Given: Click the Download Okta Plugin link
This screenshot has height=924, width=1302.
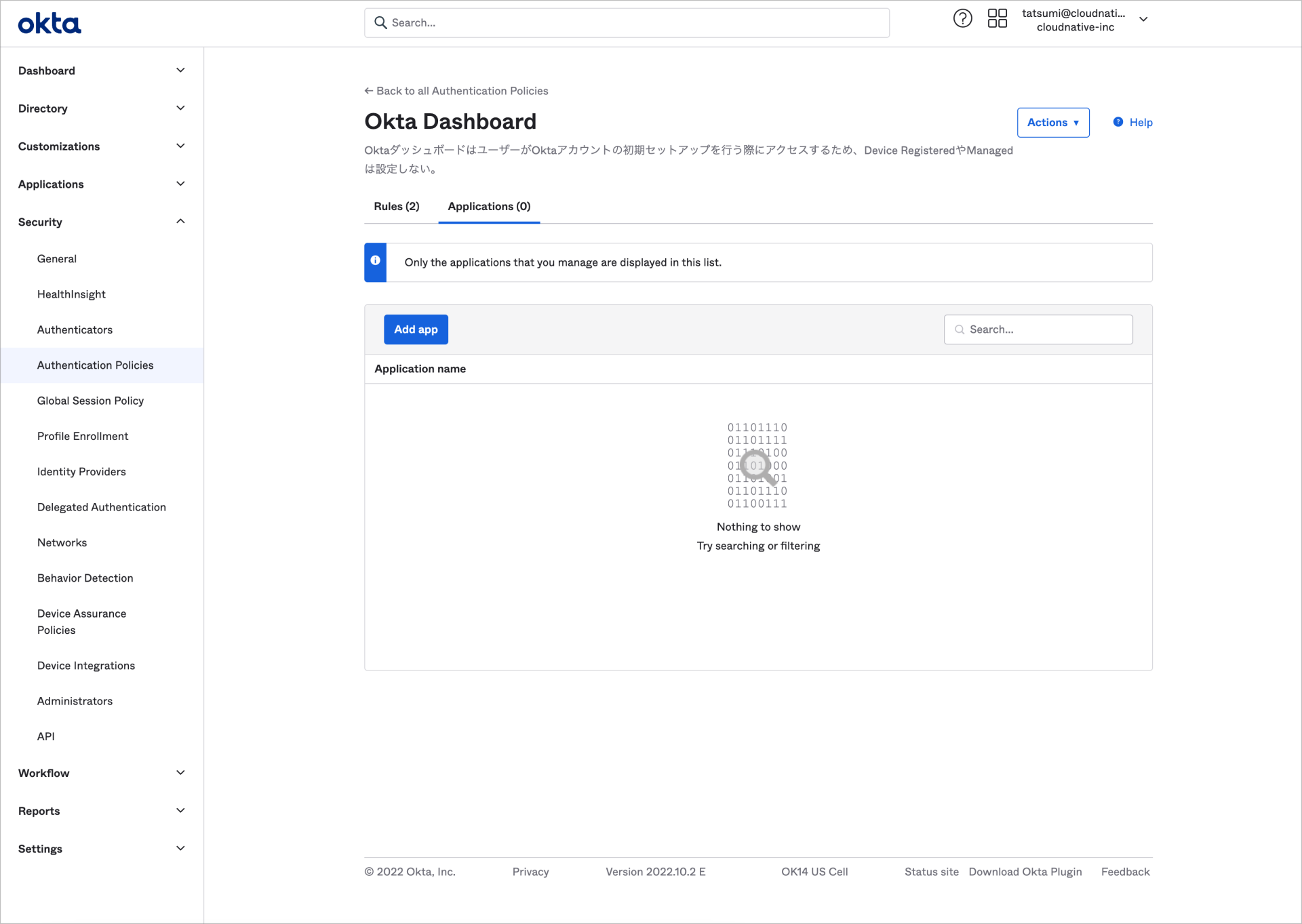Looking at the screenshot, I should click(1025, 871).
